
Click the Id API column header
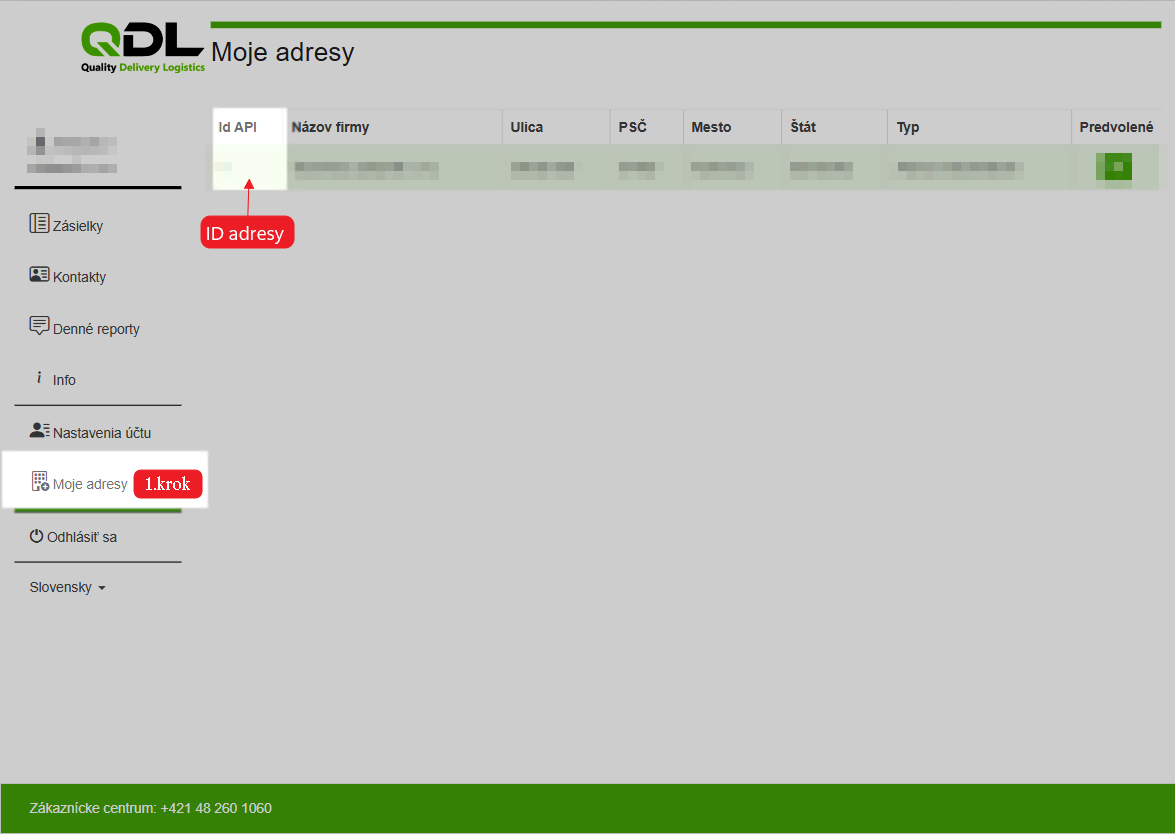click(x=238, y=127)
